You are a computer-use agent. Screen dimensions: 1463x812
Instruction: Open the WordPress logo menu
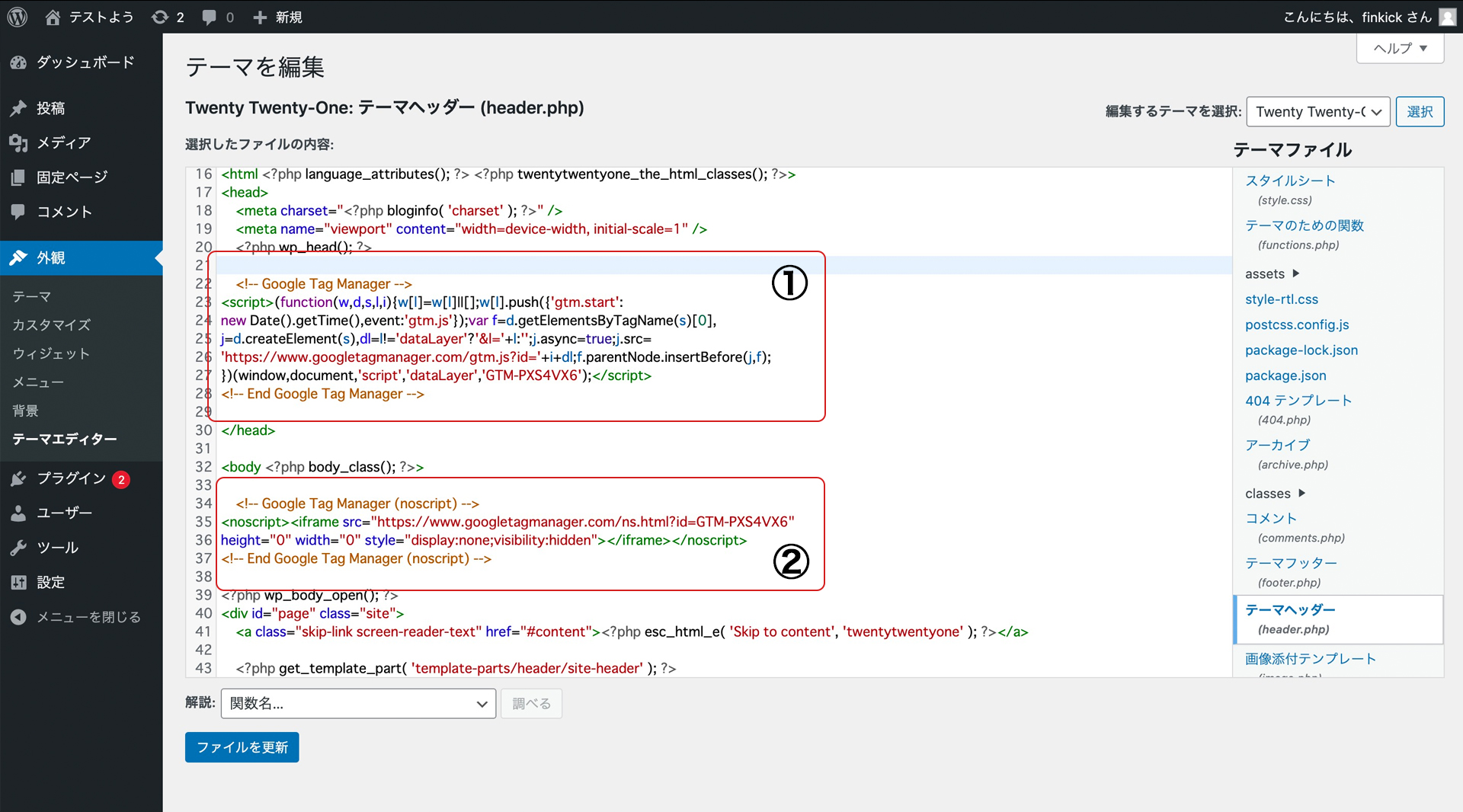coord(18,17)
